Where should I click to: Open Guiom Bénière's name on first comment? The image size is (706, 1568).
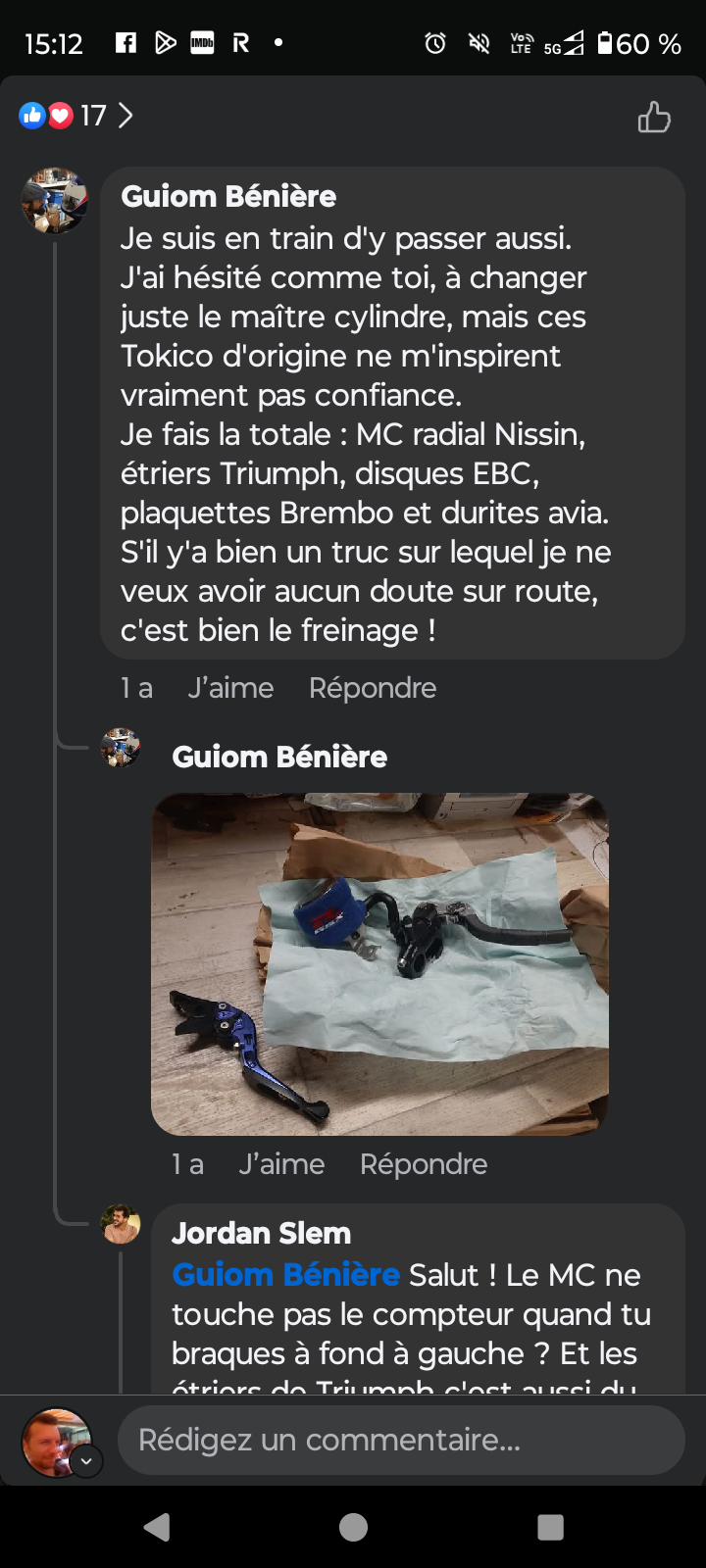click(x=228, y=197)
